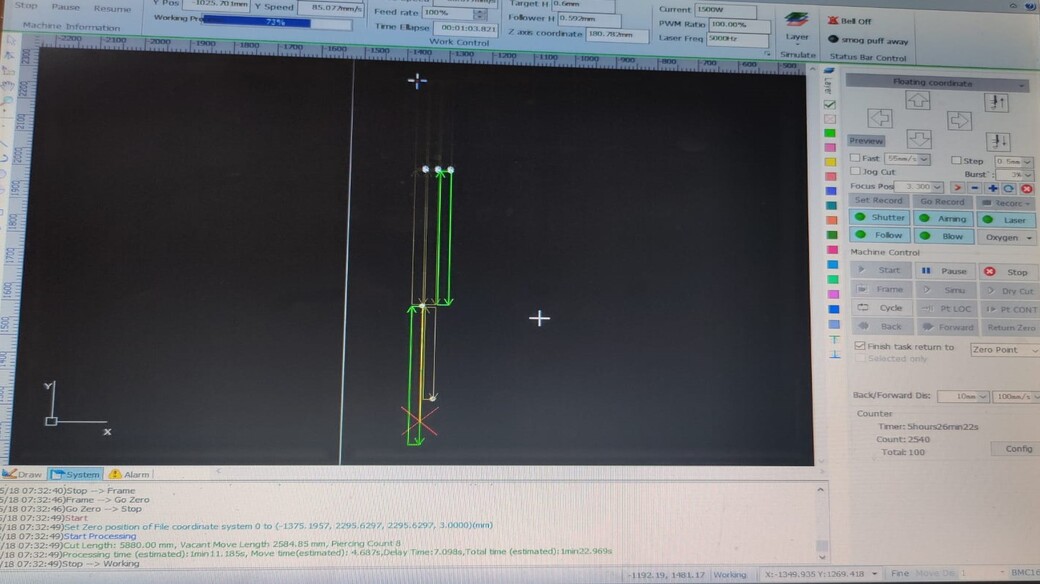Click the red Stop machine button

(x=1006, y=271)
